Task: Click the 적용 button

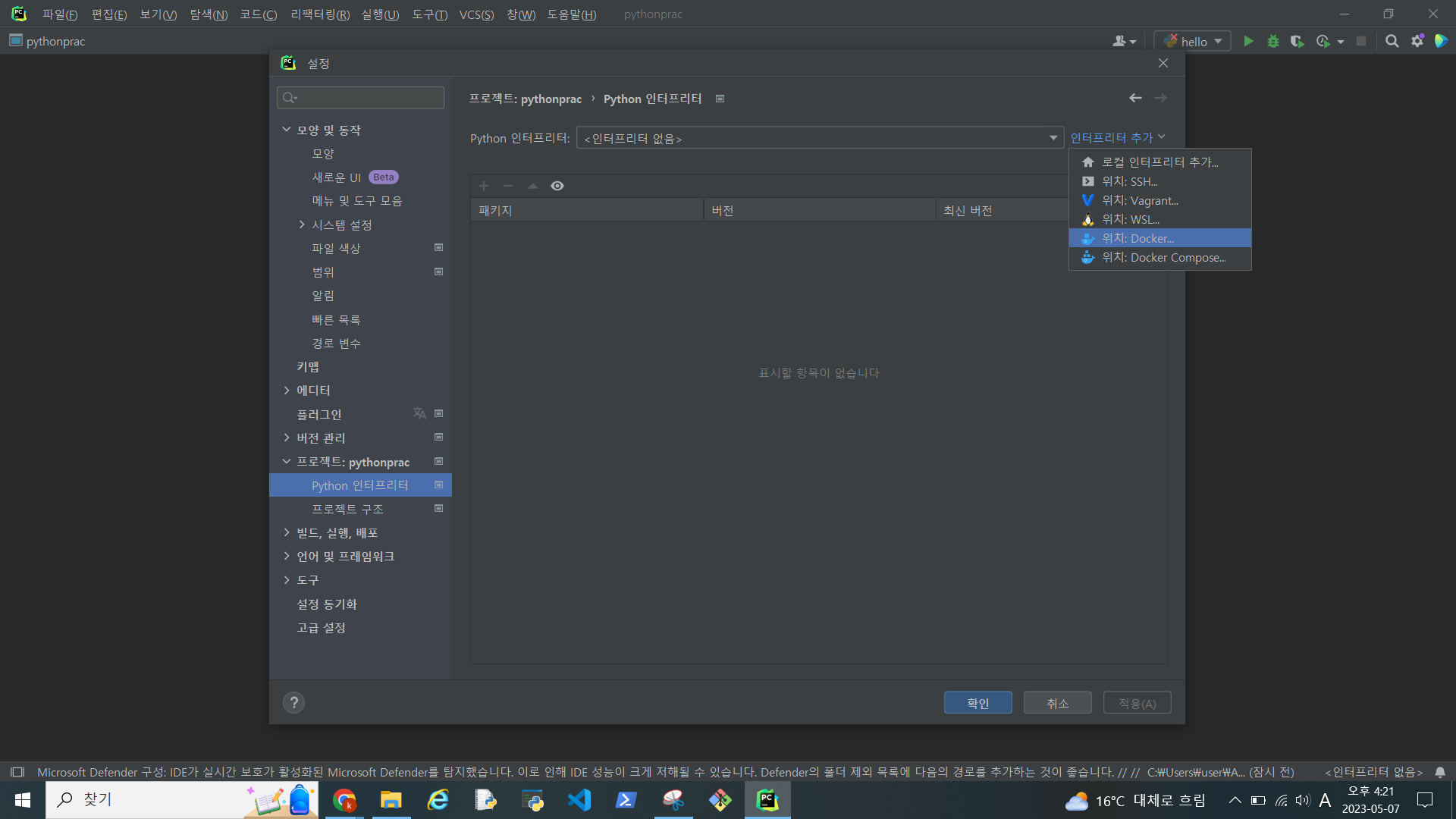Action: tap(1137, 703)
